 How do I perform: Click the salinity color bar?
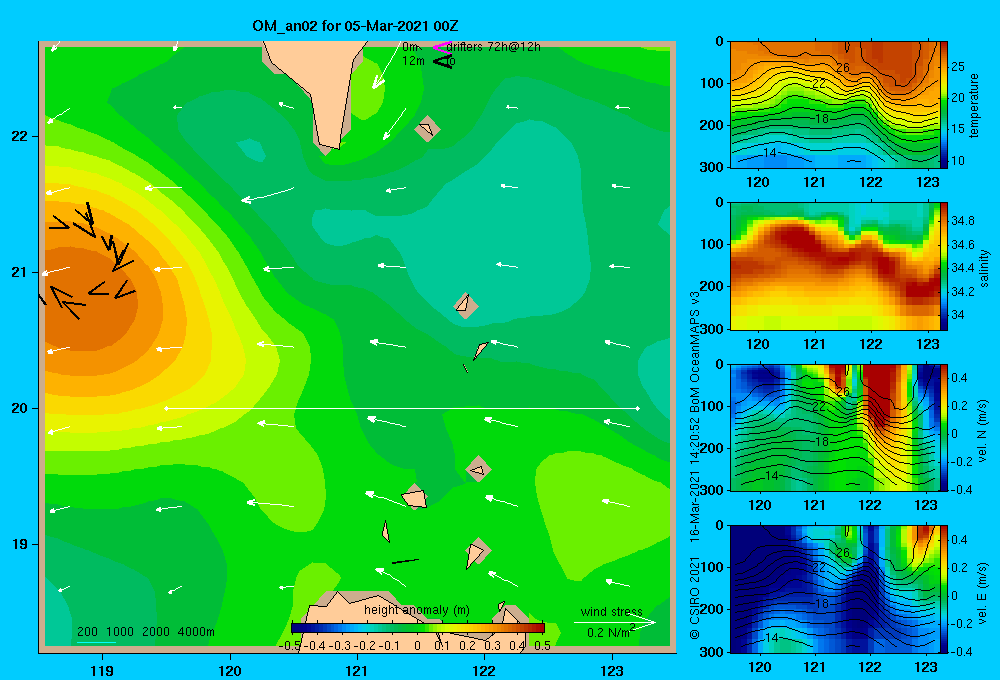point(943,266)
